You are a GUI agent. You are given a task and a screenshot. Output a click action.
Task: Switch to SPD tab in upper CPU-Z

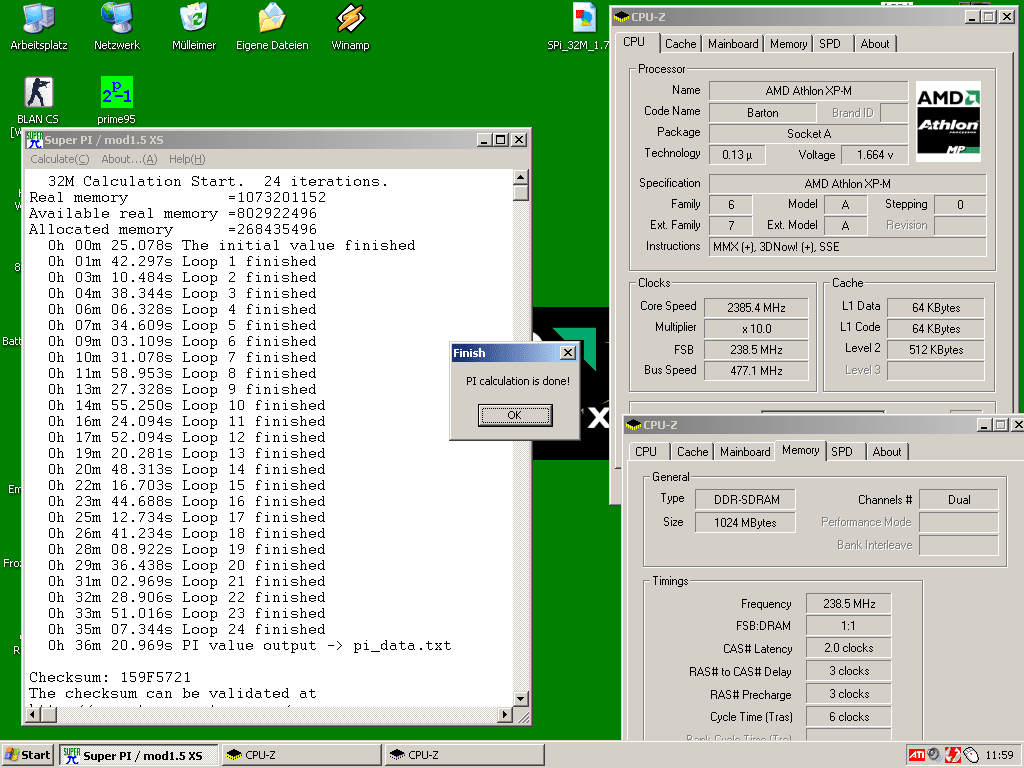(x=830, y=44)
